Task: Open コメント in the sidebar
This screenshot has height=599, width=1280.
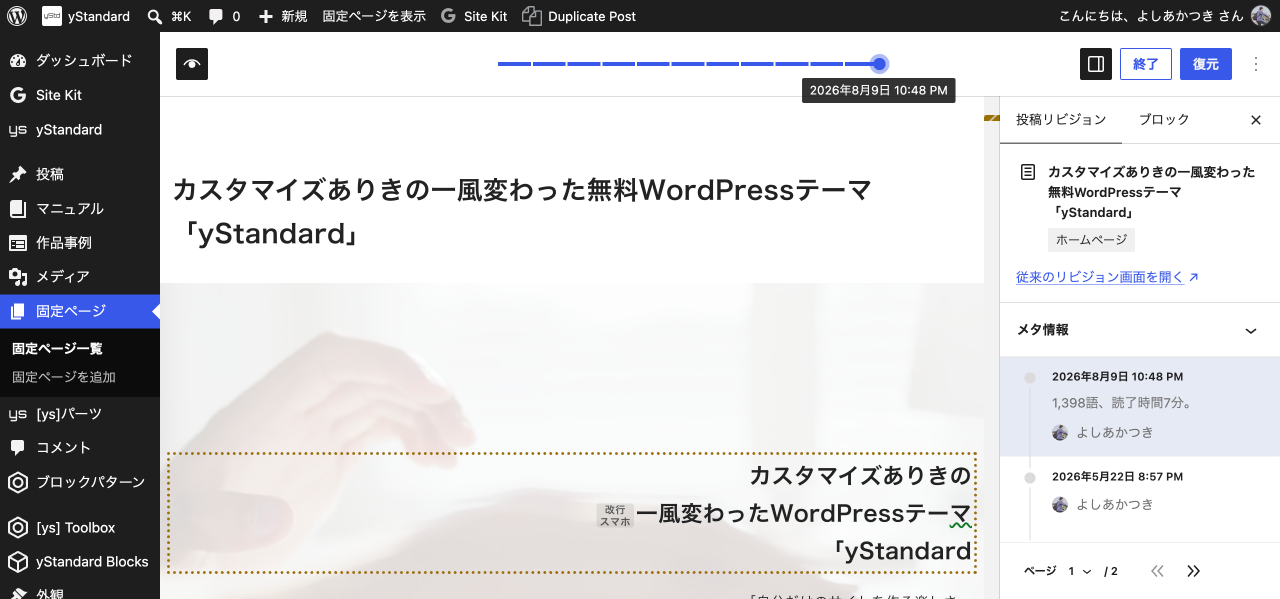Action: point(80,448)
